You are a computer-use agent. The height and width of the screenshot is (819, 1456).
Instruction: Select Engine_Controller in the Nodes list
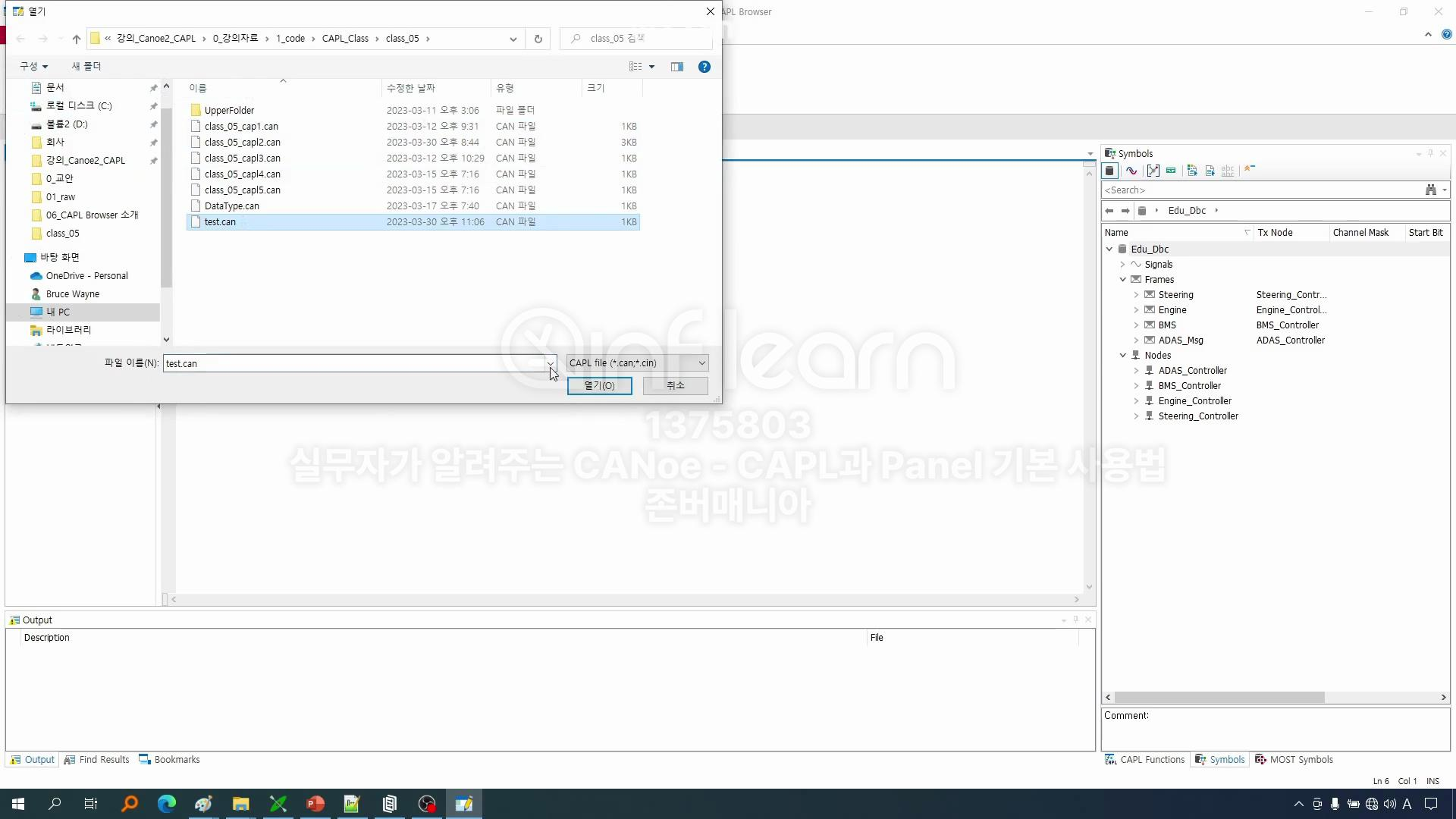pyautogui.click(x=1194, y=401)
